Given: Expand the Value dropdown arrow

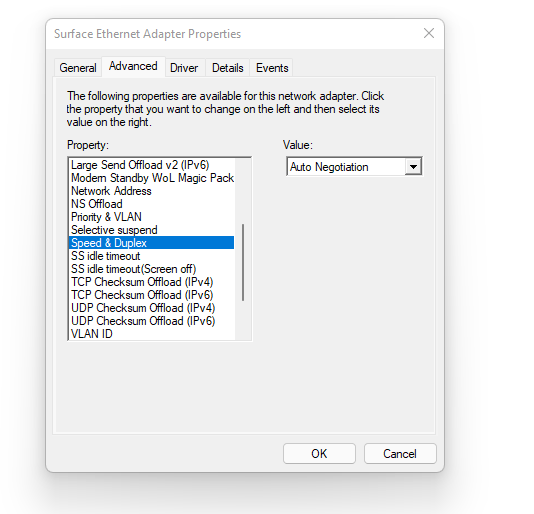Looking at the screenshot, I should pos(413,167).
